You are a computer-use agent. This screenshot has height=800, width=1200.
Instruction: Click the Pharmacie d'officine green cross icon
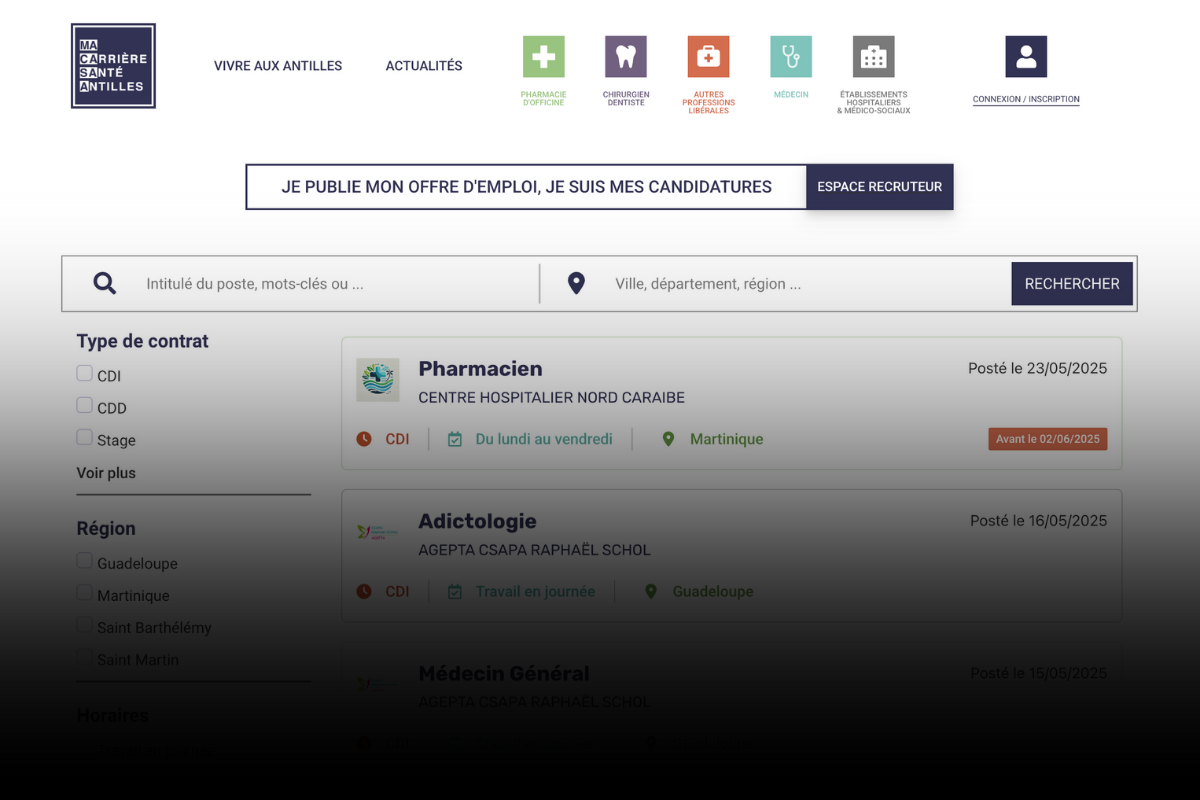tap(543, 57)
